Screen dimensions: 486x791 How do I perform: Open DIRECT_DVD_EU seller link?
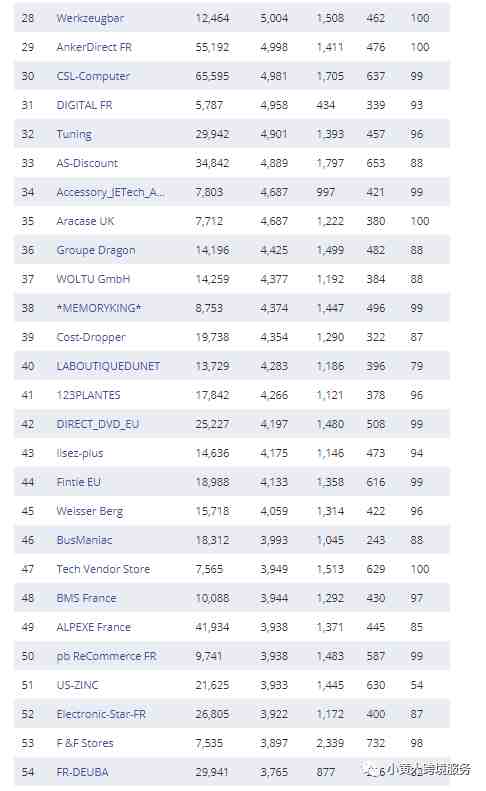pyautogui.click(x=97, y=424)
